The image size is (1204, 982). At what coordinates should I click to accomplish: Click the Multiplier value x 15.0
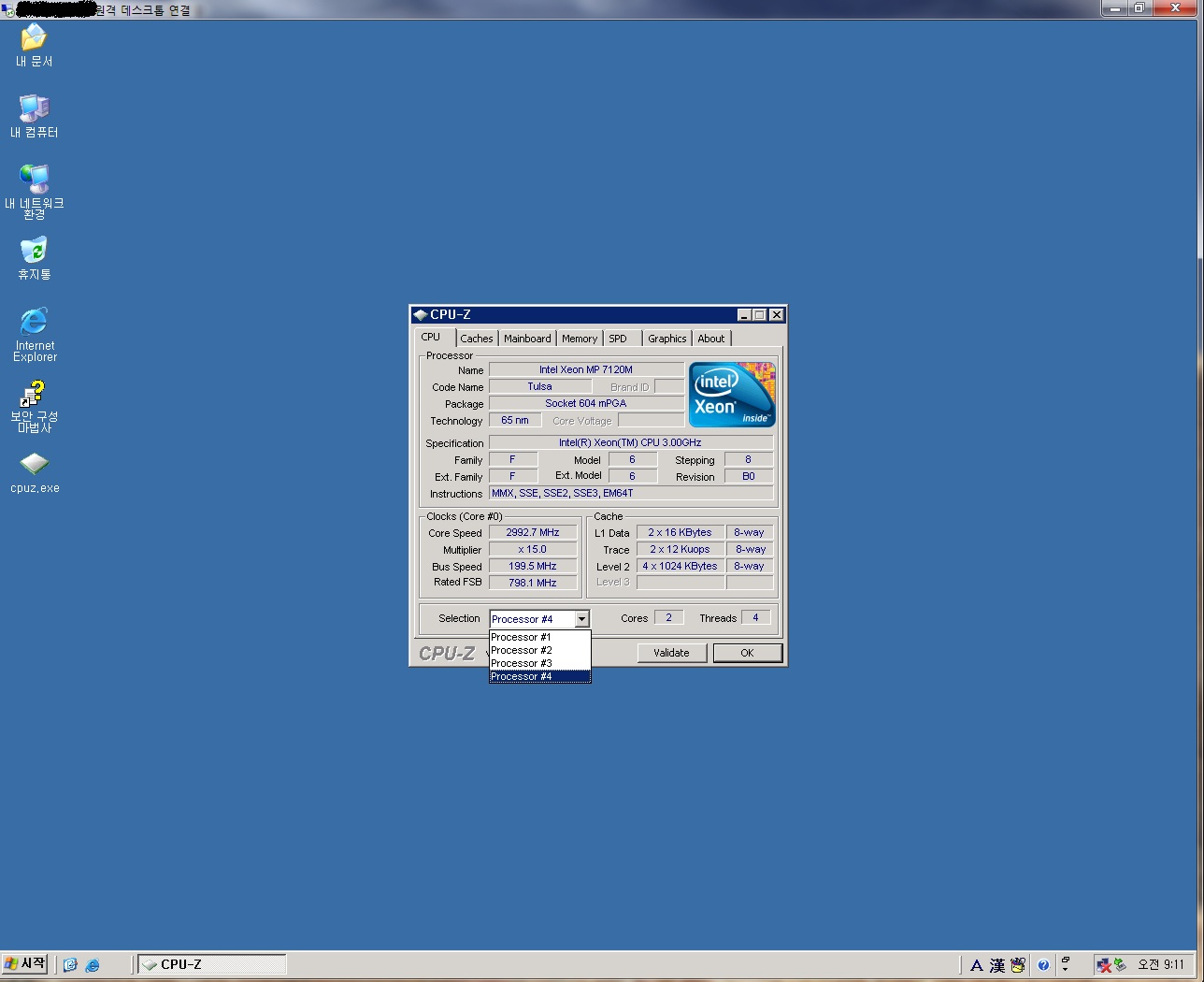point(533,549)
